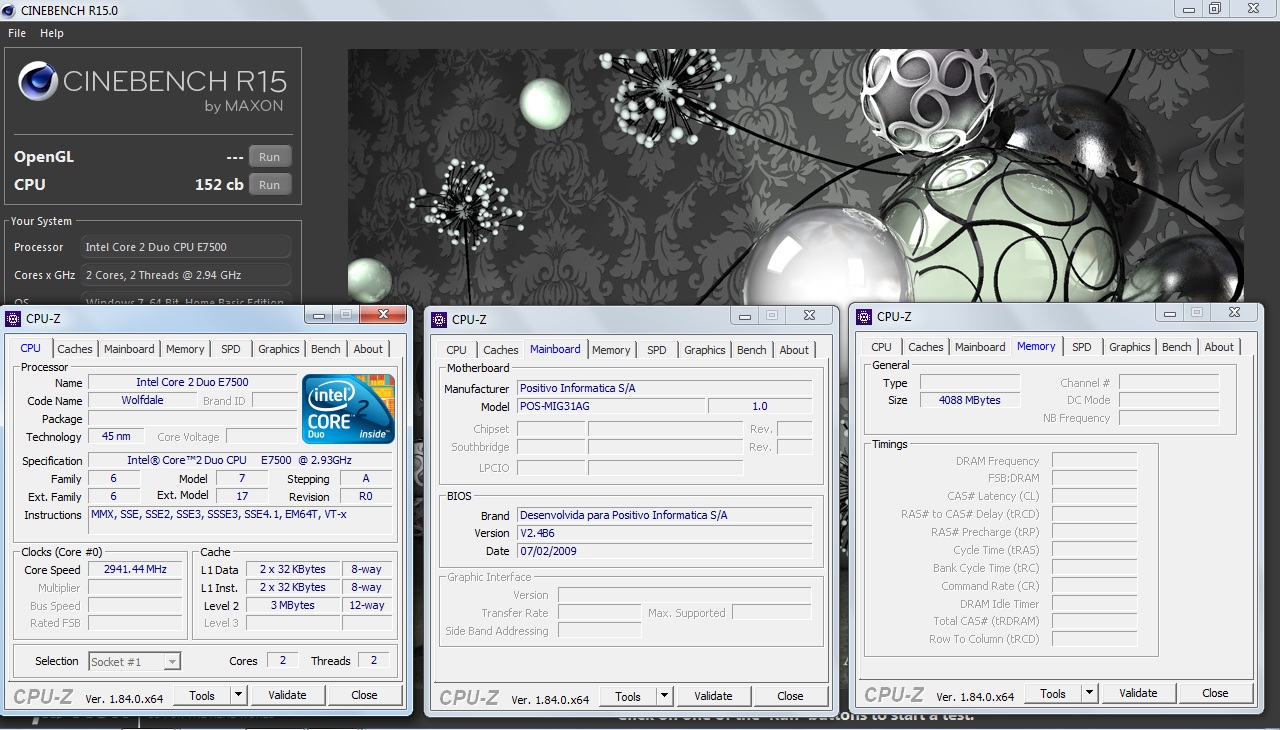The image size is (1280, 730).
Task: Click the middle CPU-Z window title icon
Action: 438,319
